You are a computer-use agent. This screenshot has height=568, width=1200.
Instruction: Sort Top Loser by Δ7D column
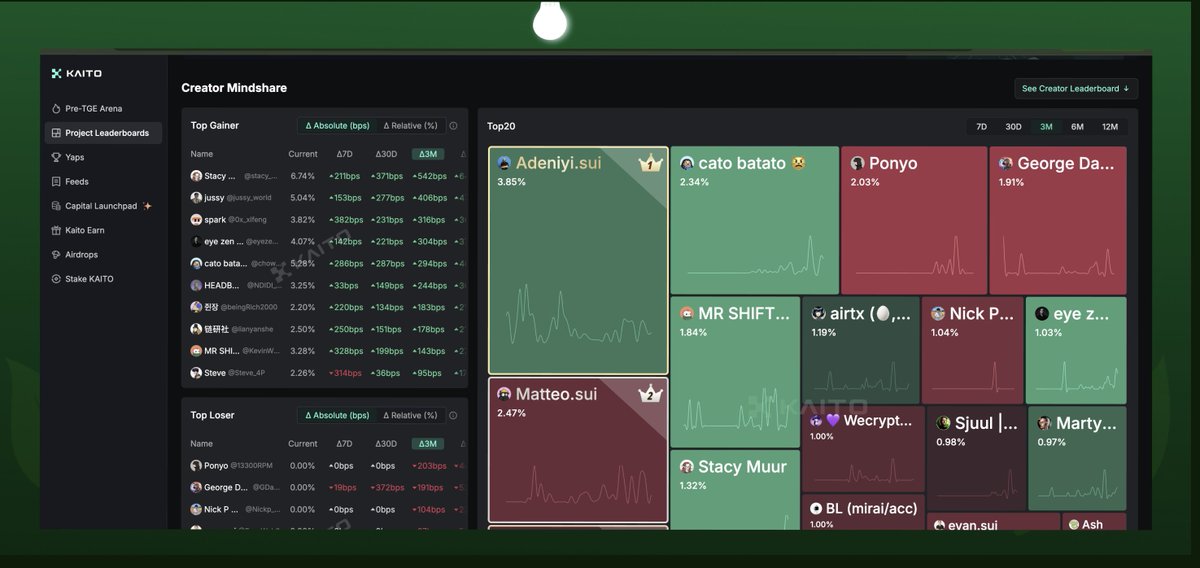[x=344, y=444]
